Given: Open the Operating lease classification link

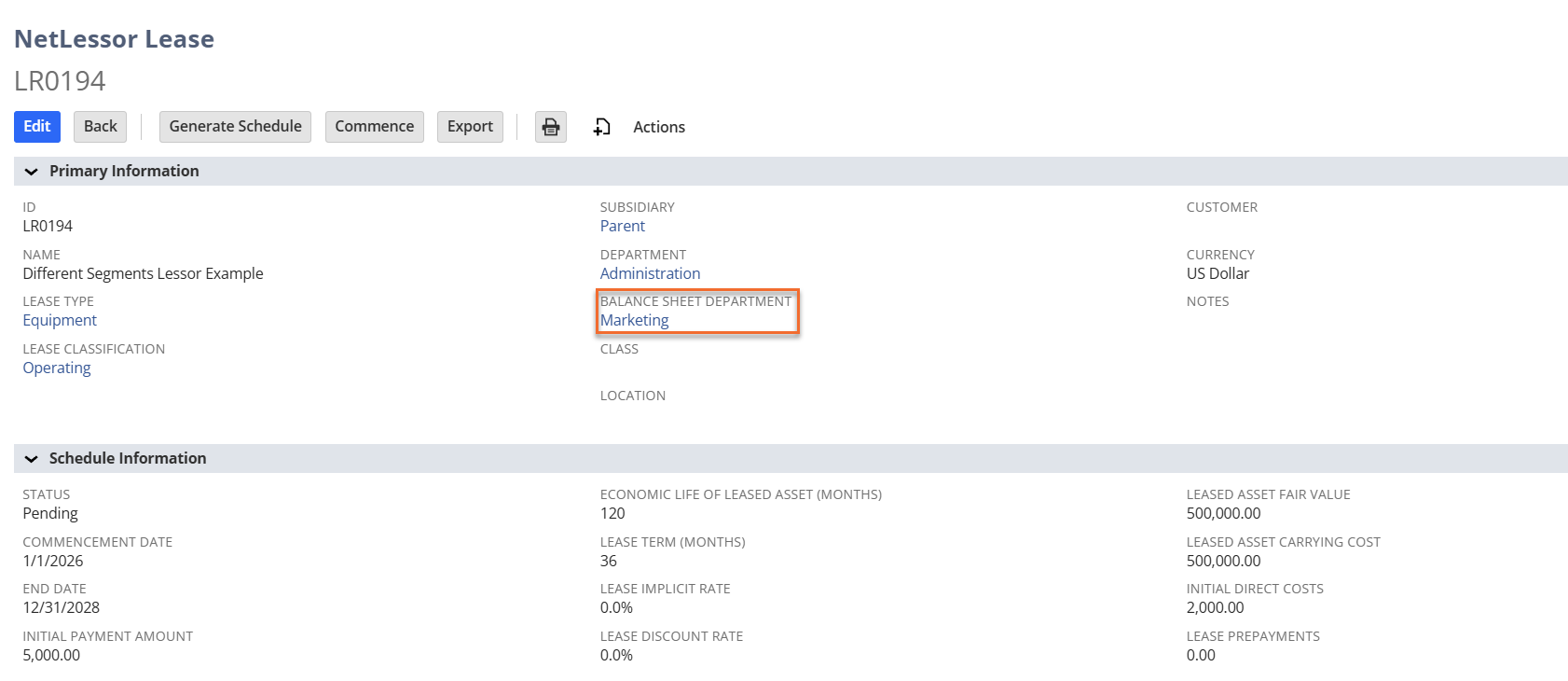Looking at the screenshot, I should click(x=57, y=368).
